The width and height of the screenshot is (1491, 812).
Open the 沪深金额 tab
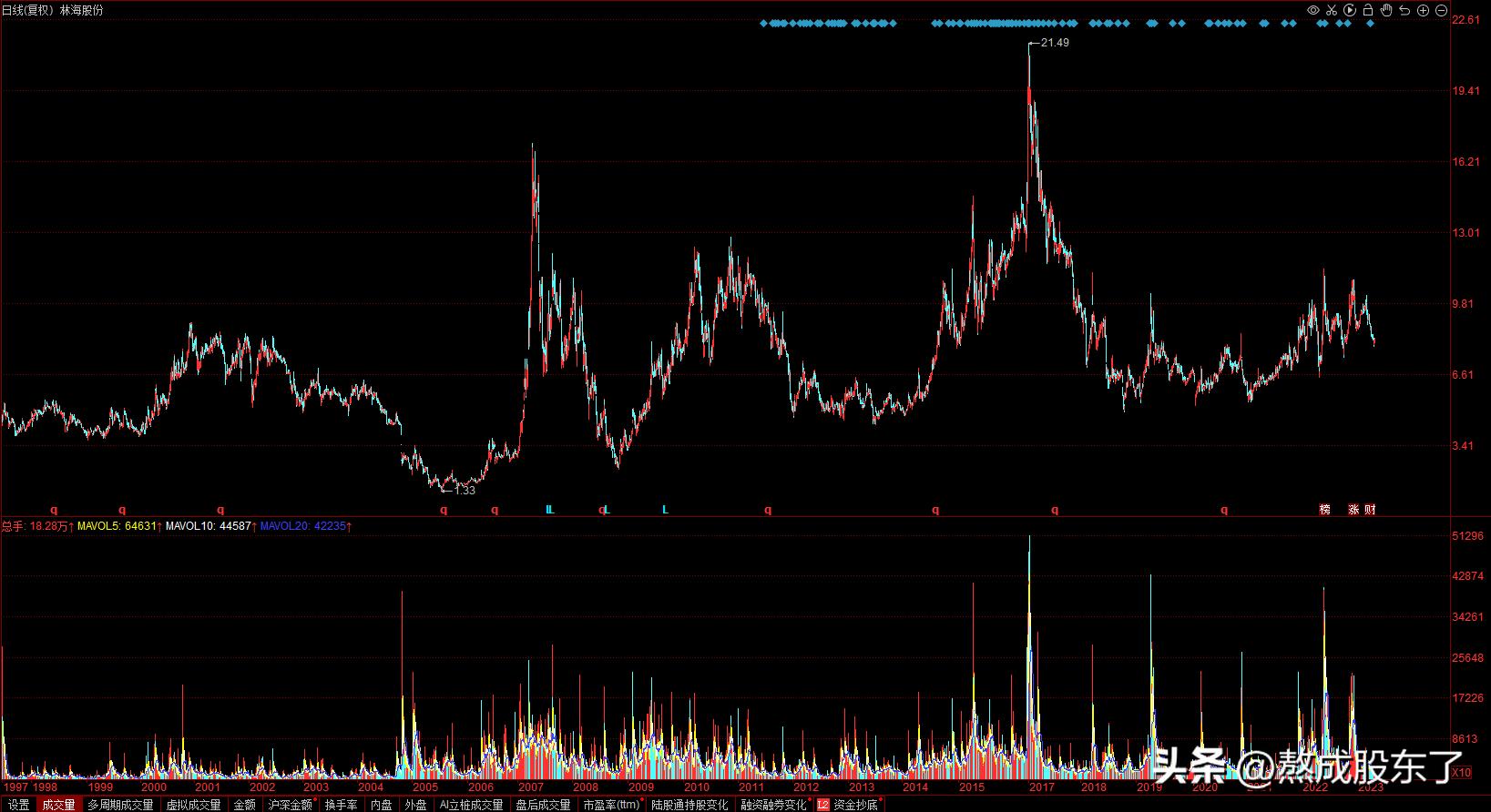[x=290, y=805]
